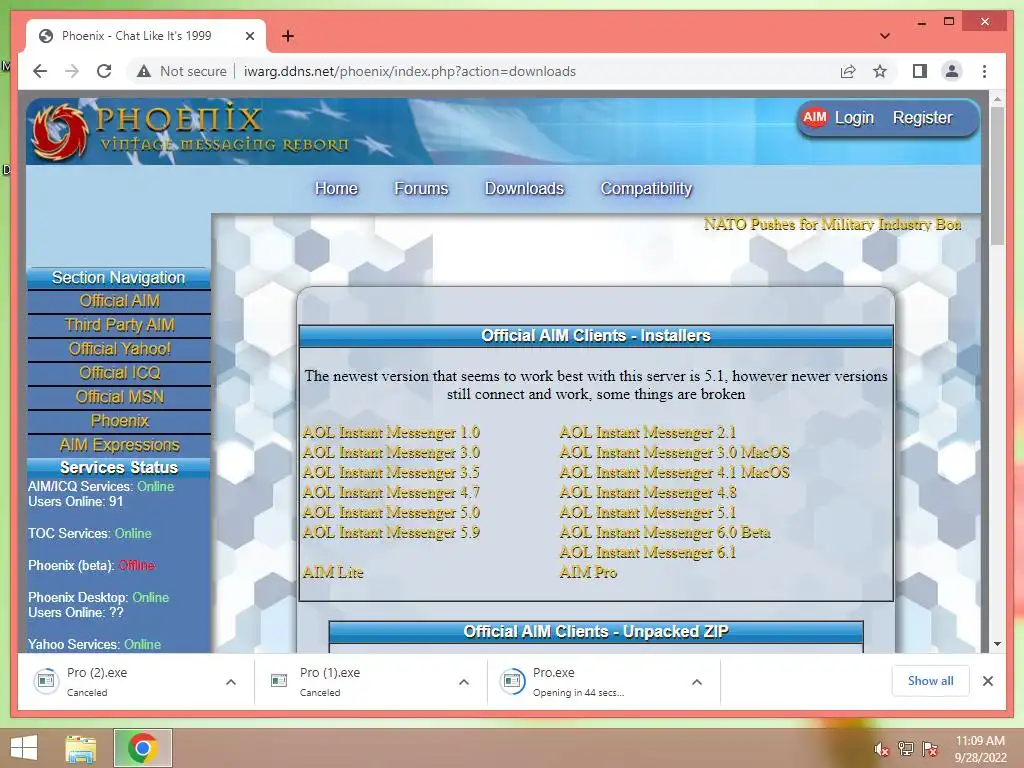Viewport: 1024px width, 768px height.
Task: Download AOL Instant Messenger 5.9
Action: [x=391, y=532]
